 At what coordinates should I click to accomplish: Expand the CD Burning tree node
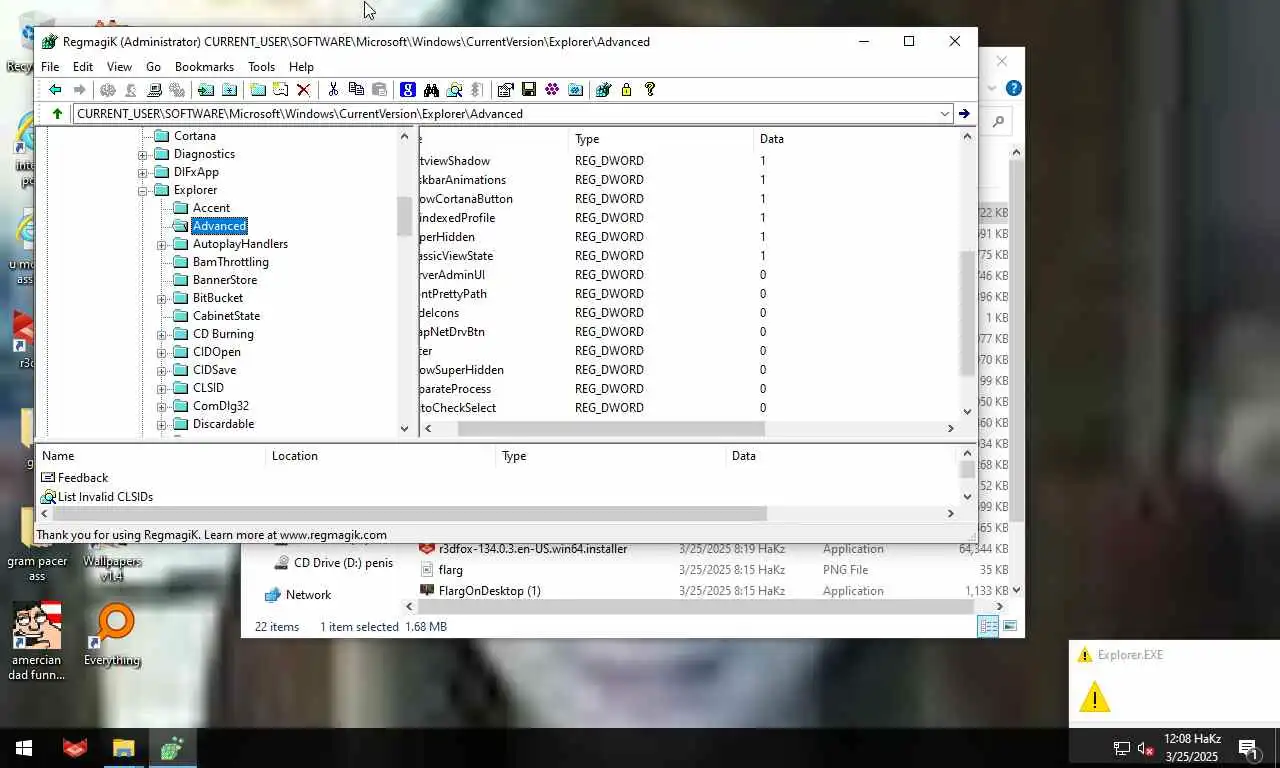(x=162, y=334)
